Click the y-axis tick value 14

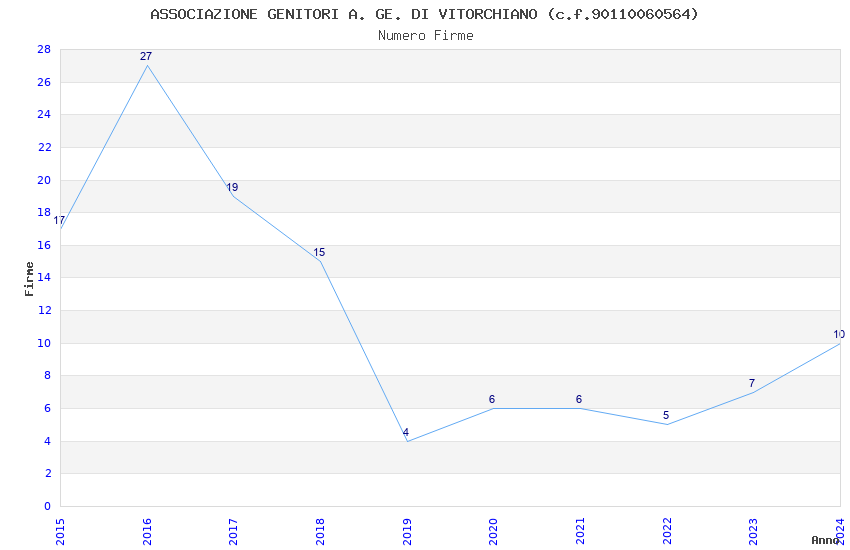click(x=44, y=277)
